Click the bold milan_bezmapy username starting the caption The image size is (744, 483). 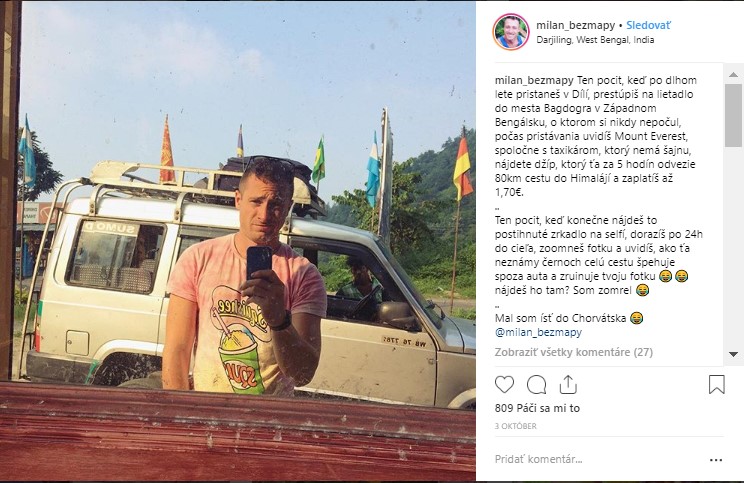(x=532, y=79)
